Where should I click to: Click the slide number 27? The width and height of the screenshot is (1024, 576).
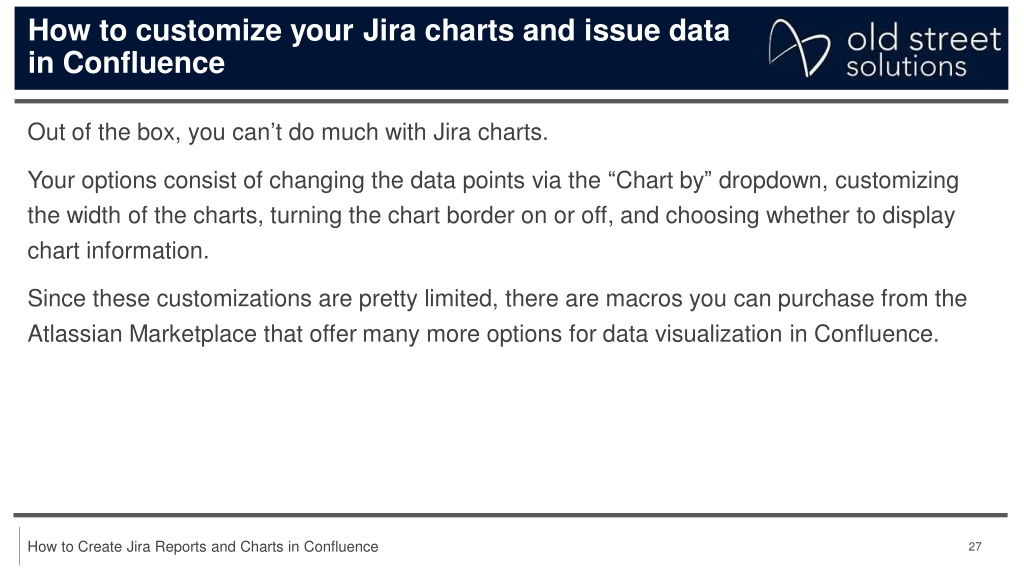(x=974, y=547)
